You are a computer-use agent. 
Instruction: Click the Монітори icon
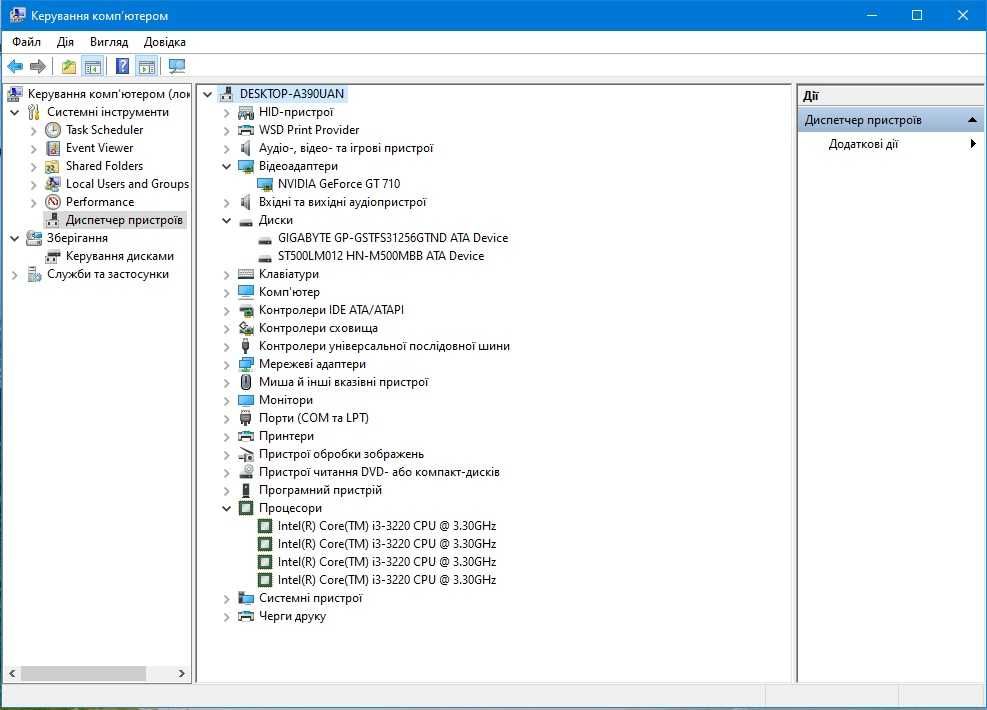[x=246, y=400]
